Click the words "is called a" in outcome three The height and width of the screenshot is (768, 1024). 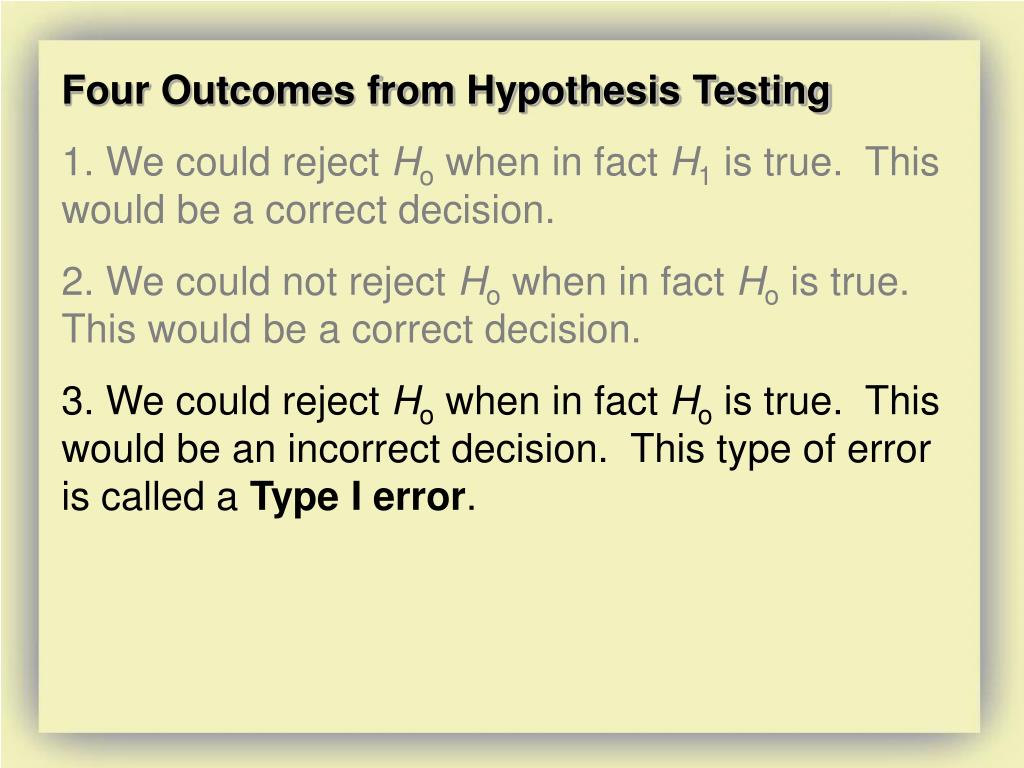click(x=149, y=498)
